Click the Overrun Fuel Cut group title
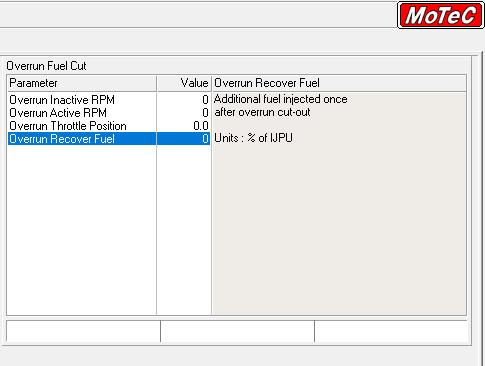This screenshot has width=485, height=366. coord(46,66)
